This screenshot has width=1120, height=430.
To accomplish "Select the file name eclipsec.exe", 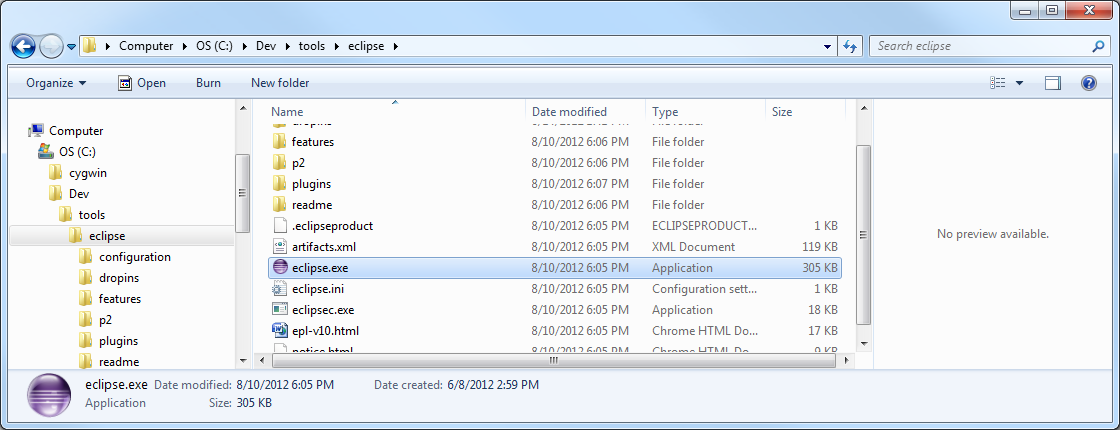I will tap(323, 310).
